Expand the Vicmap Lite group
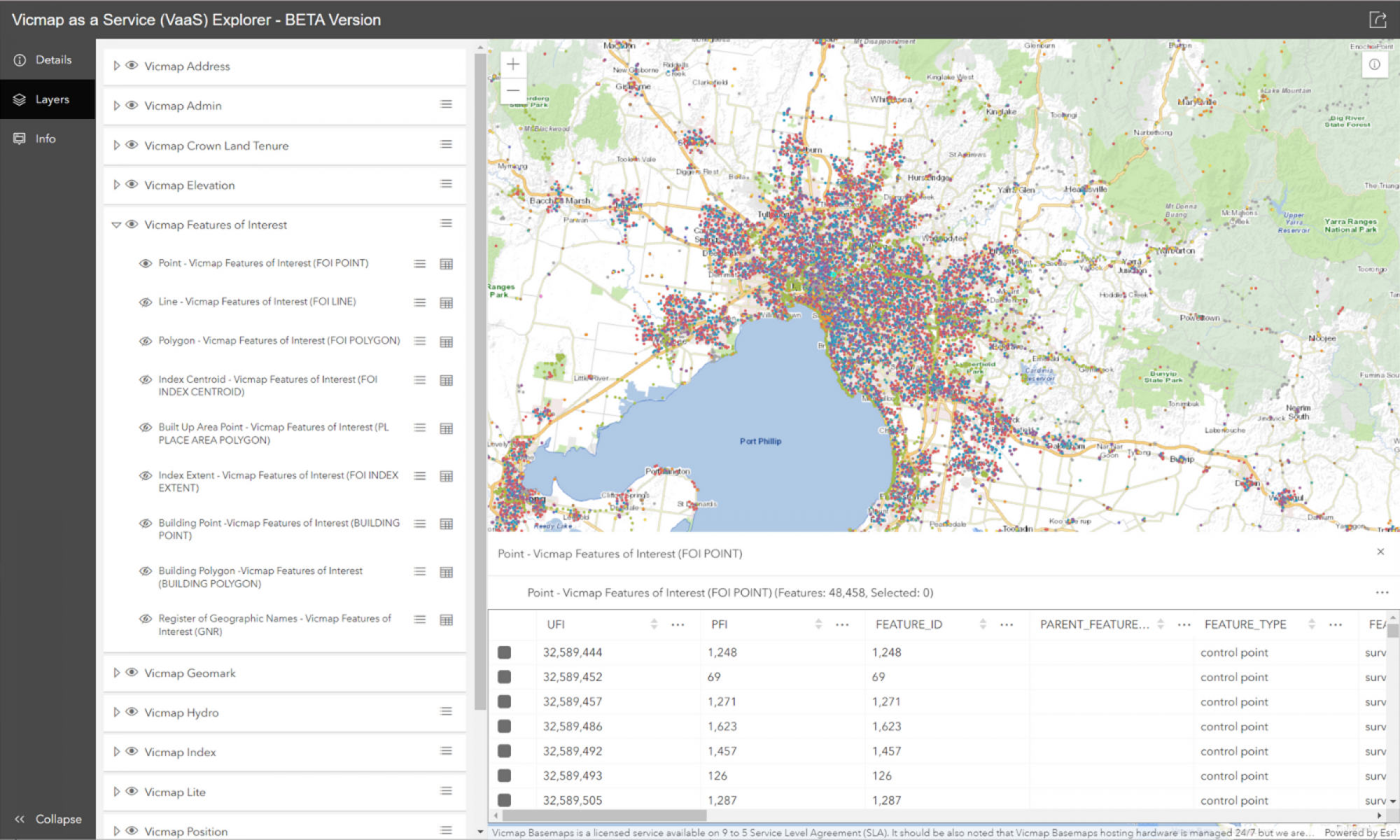Image resolution: width=1400 pixels, height=840 pixels. [116, 791]
